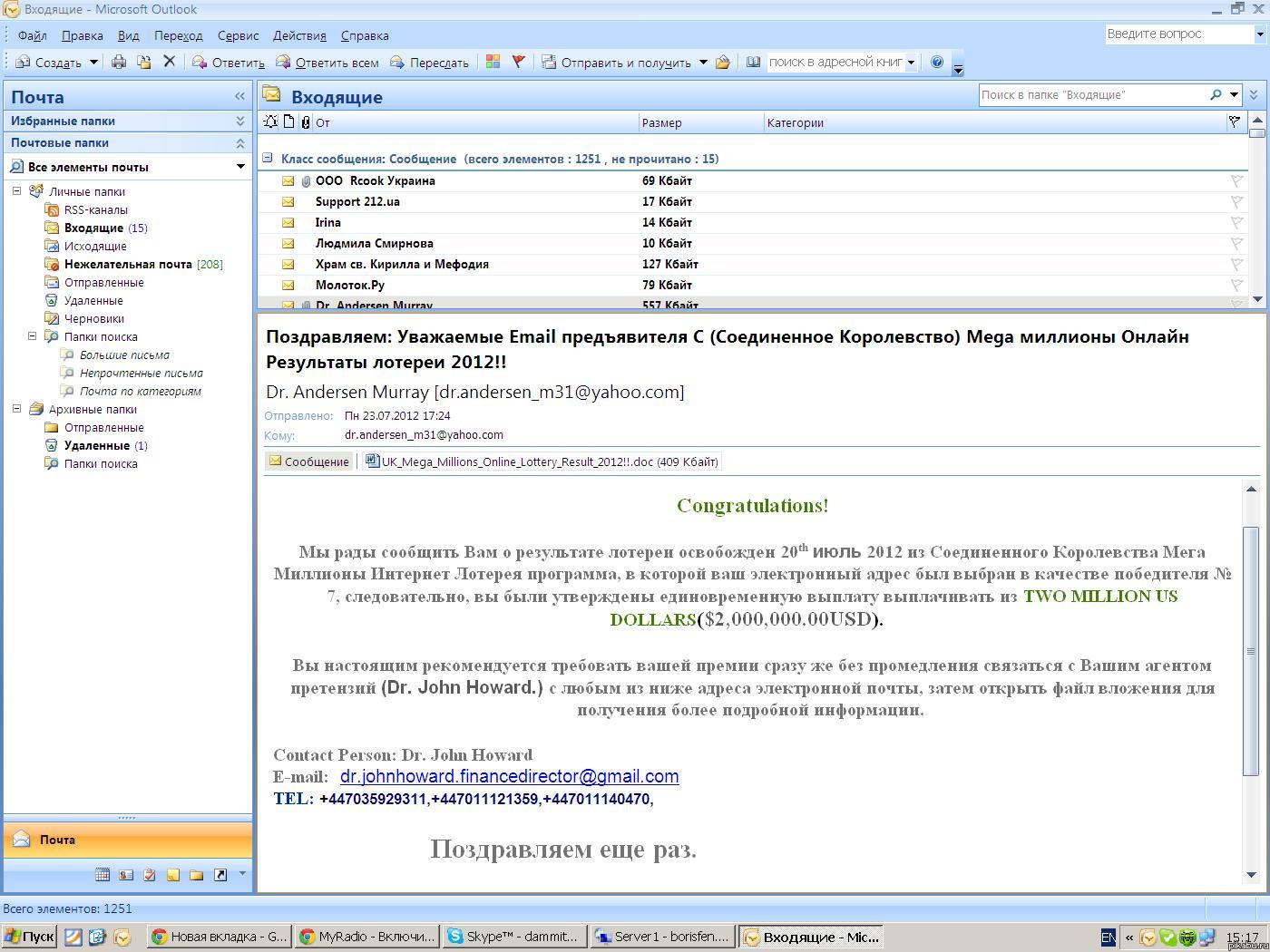The height and width of the screenshot is (952, 1270).
Task: Open the Создать dropdown arrow
Action: (93, 63)
